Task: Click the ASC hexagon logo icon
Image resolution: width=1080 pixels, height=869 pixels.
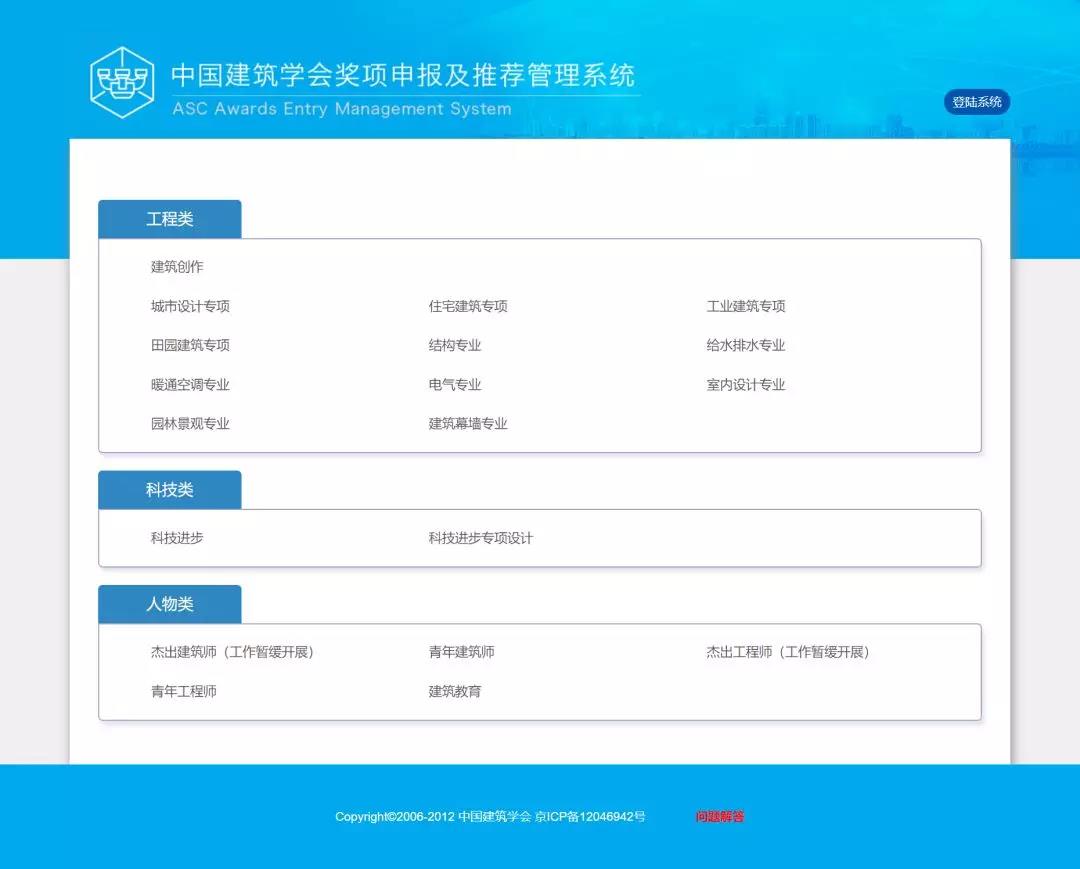Action: tap(122, 82)
